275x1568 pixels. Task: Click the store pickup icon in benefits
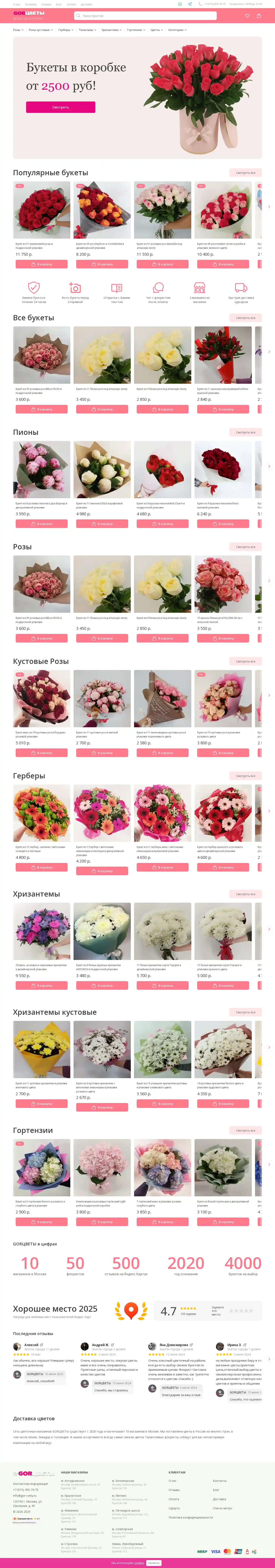tap(200, 287)
